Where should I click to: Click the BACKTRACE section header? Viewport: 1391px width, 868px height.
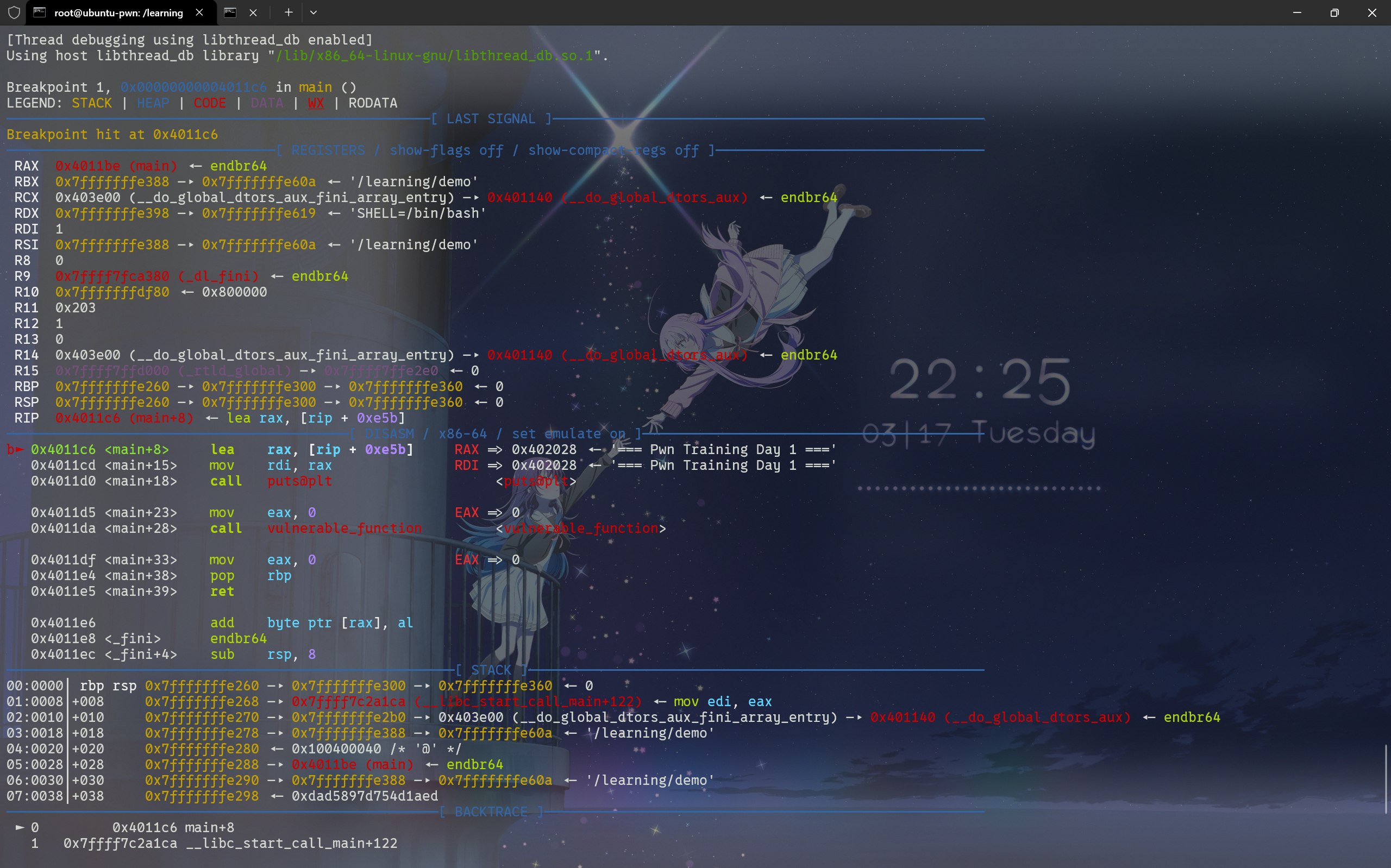[491, 812]
